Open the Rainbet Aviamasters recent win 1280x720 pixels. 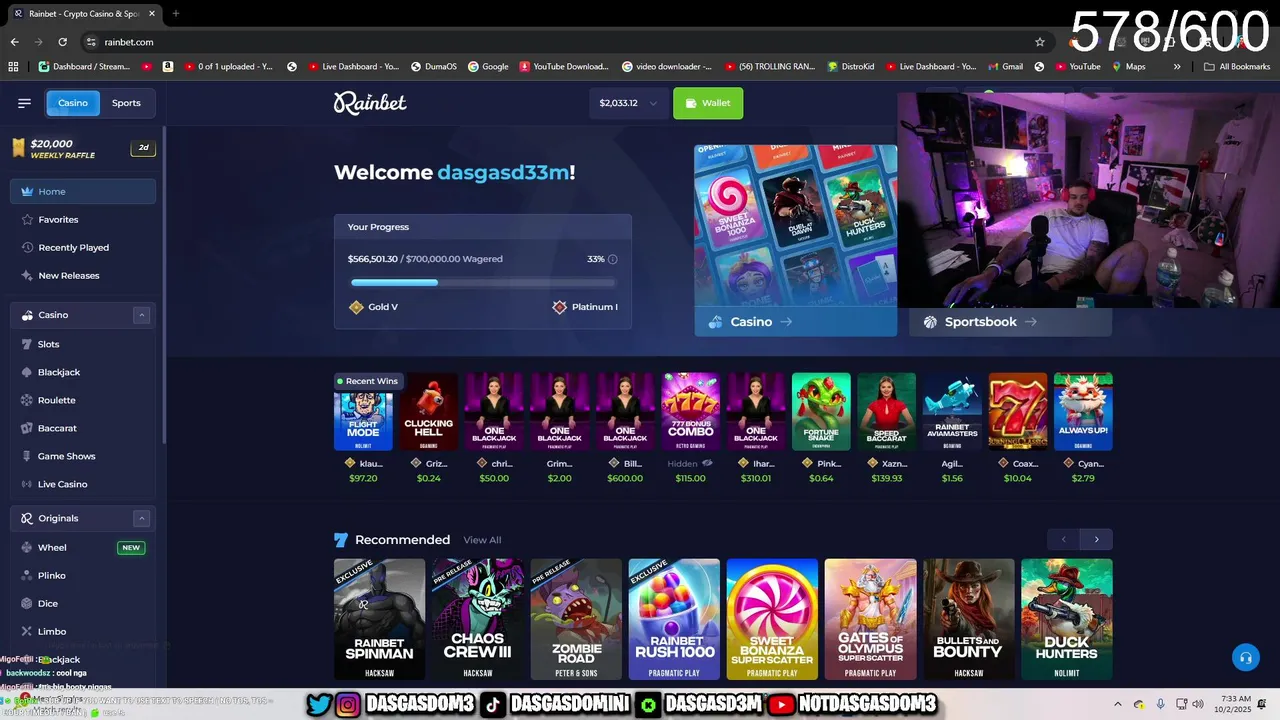(952, 412)
